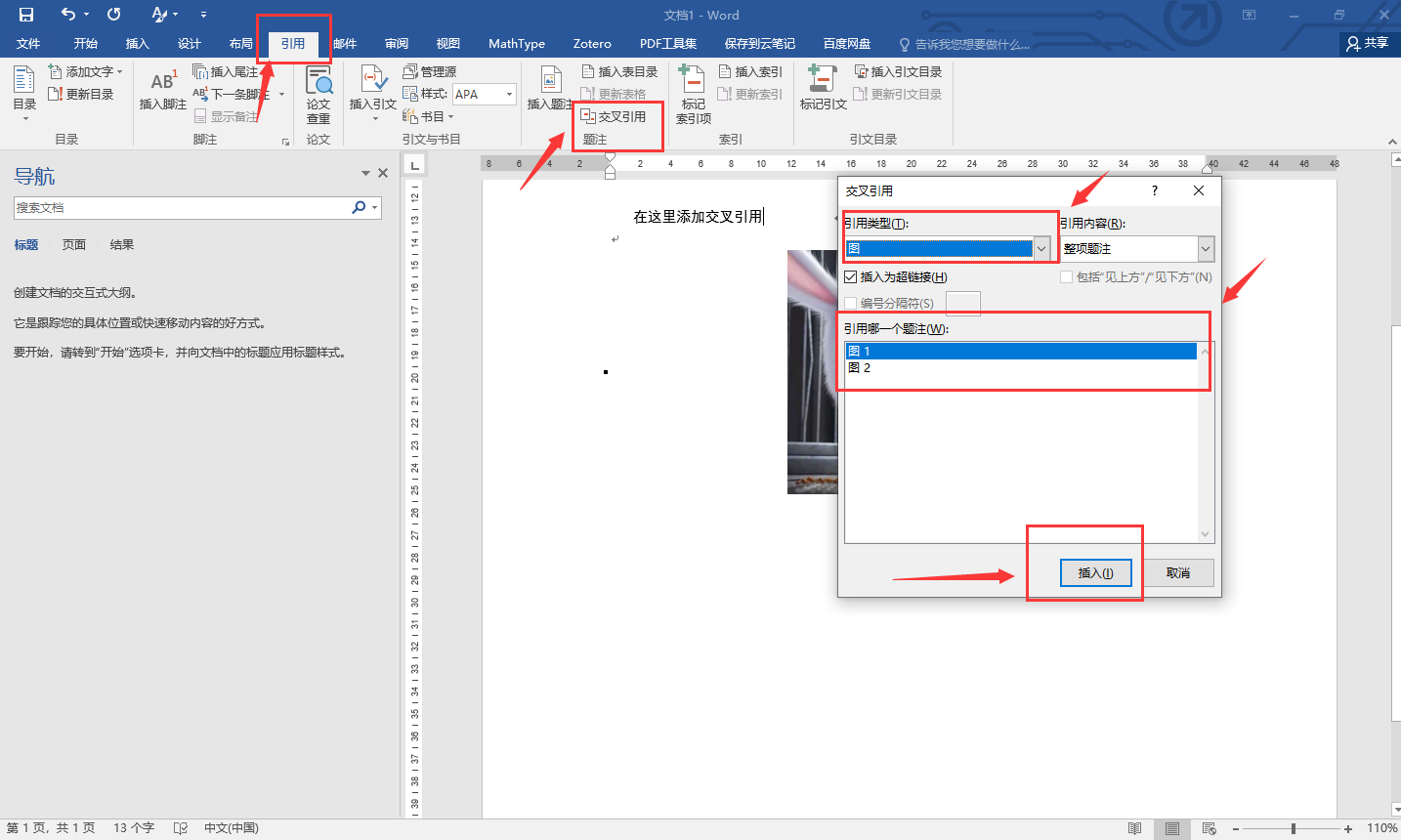Click 插入尾注 to insert endnote

(x=226, y=71)
